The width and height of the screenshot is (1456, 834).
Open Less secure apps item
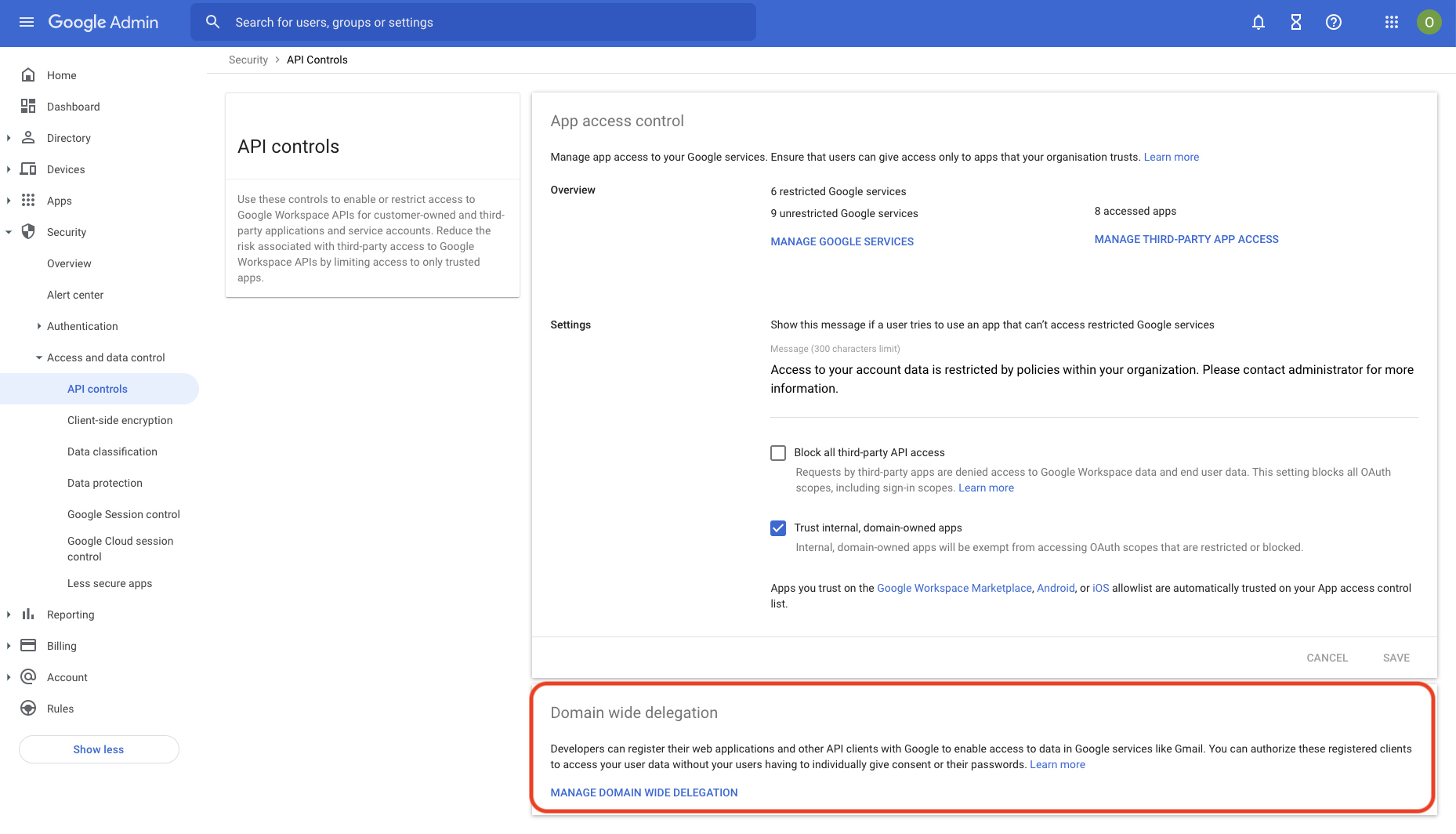(110, 583)
